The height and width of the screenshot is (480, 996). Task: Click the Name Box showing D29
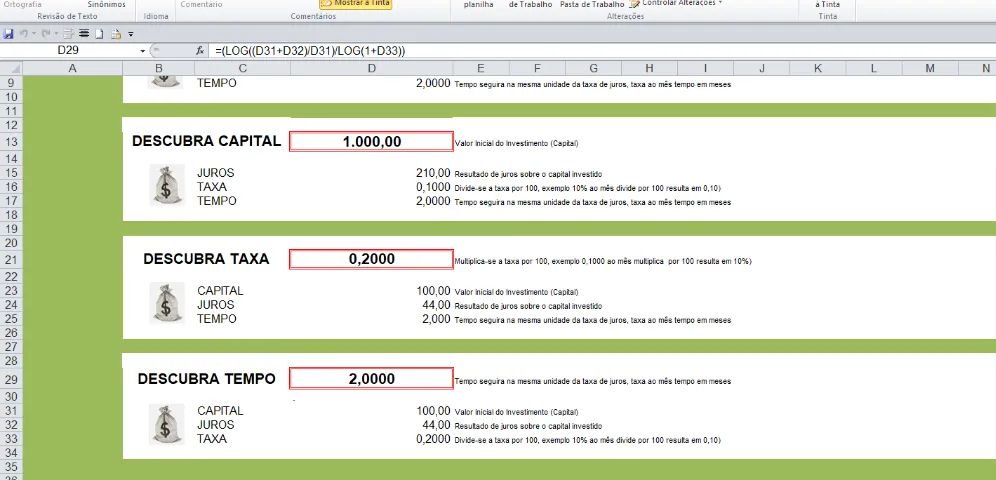pos(69,51)
